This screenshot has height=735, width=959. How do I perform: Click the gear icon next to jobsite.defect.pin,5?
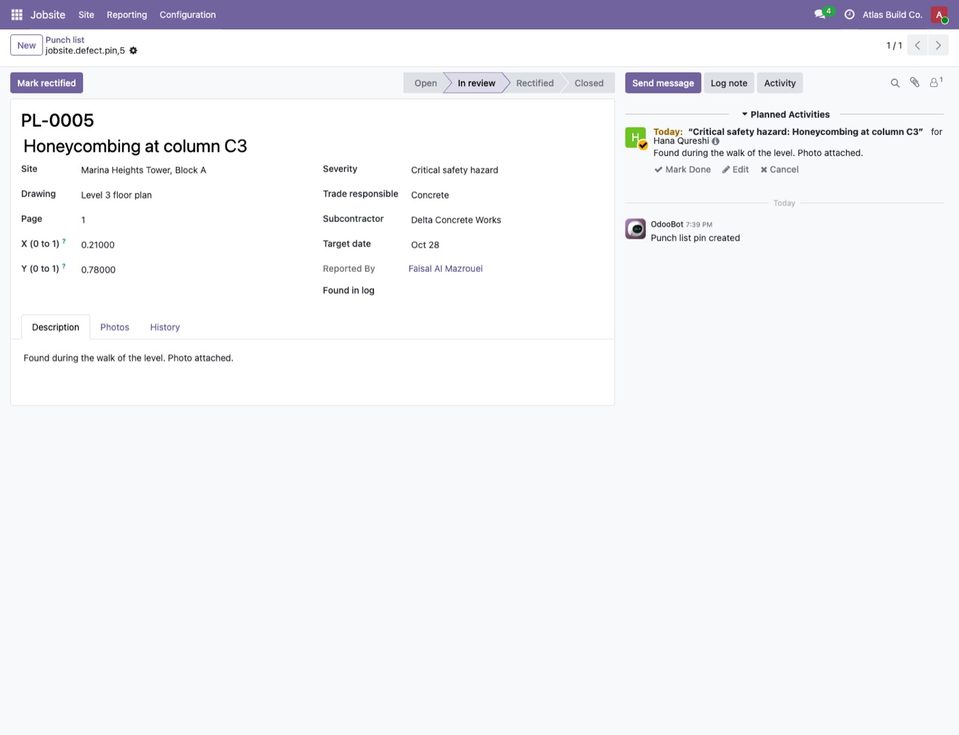tap(133, 51)
